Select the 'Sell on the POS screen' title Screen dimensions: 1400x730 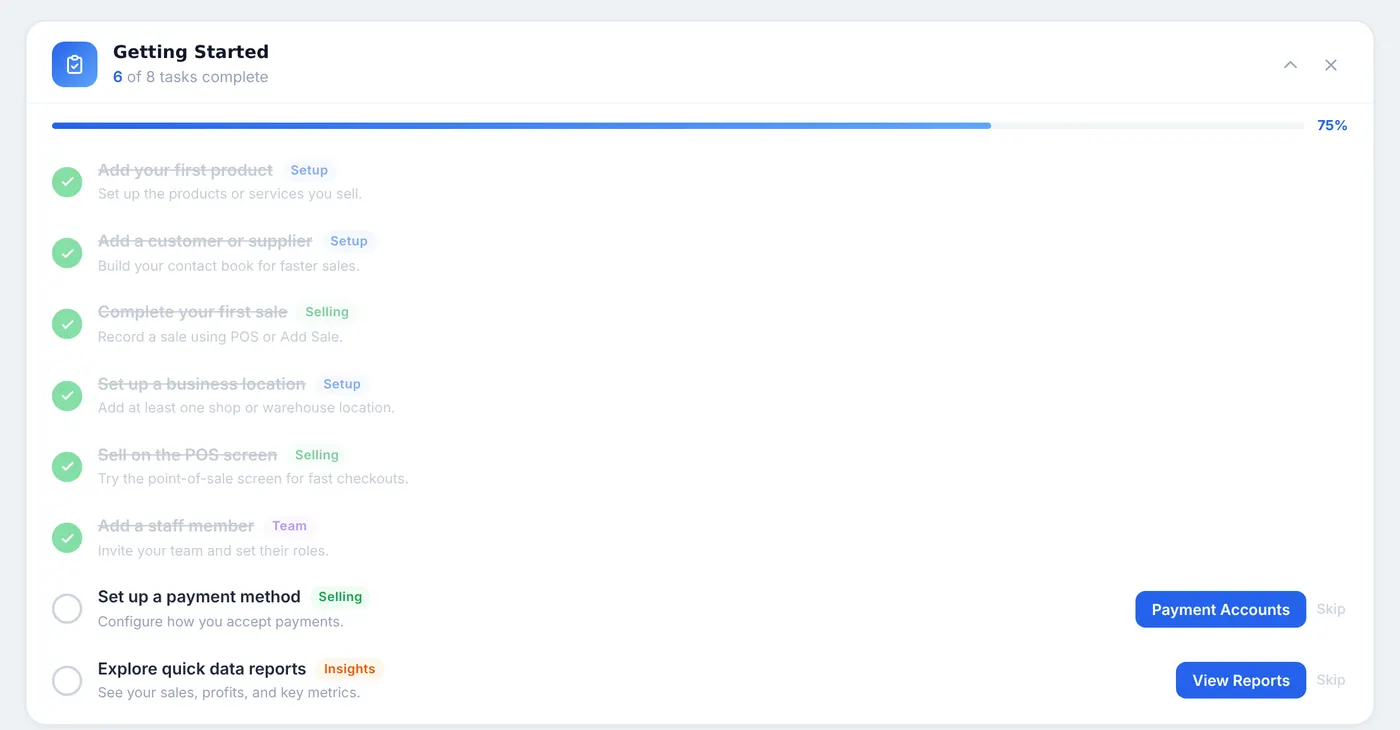click(188, 455)
